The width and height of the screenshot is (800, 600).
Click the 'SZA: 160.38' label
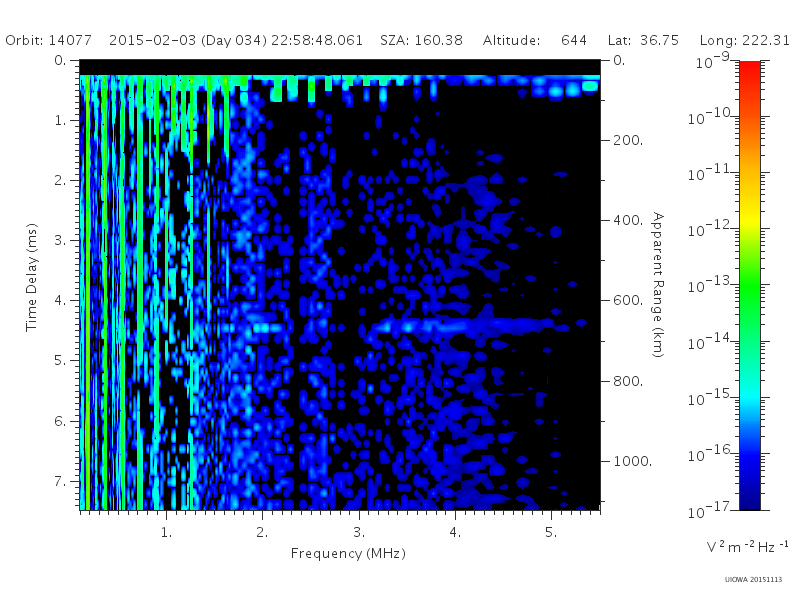[421, 40]
